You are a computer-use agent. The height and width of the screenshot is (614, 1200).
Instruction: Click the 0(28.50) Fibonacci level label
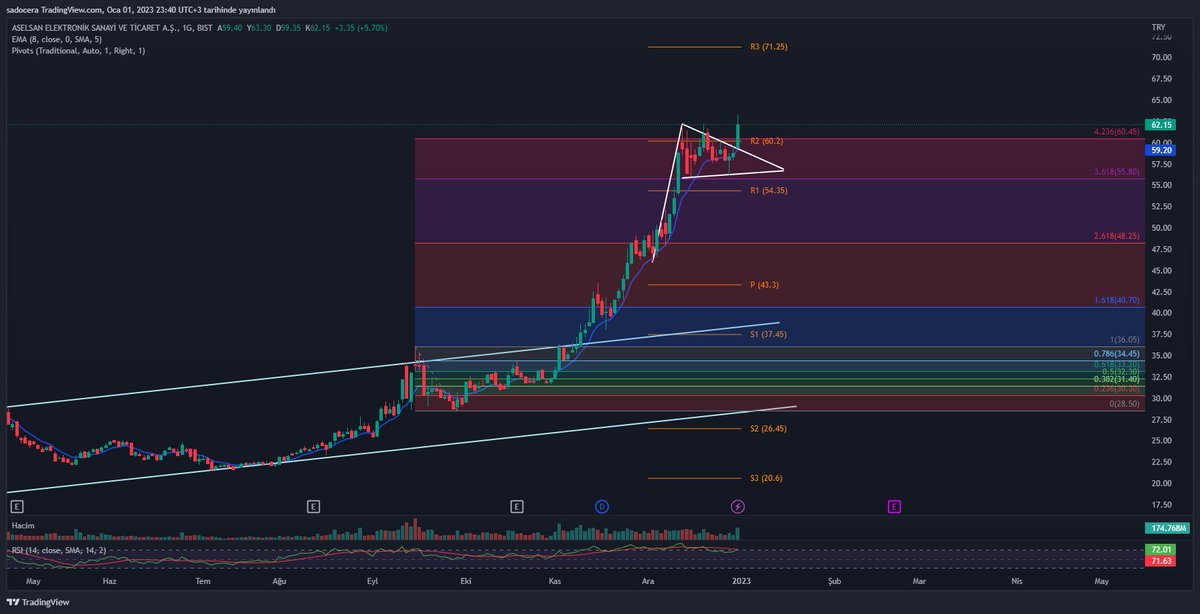coord(1123,403)
